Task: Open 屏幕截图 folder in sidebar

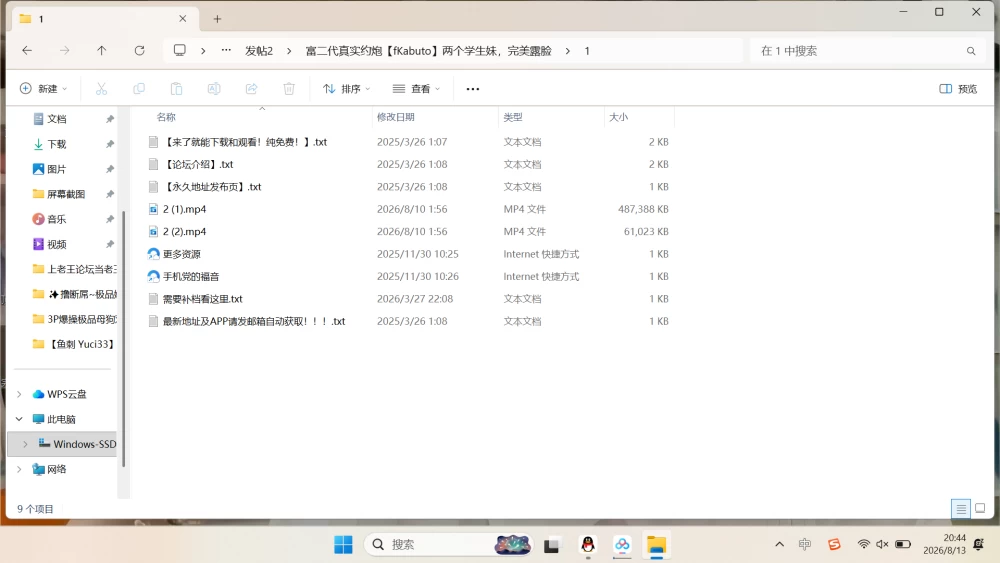Action: coord(66,194)
